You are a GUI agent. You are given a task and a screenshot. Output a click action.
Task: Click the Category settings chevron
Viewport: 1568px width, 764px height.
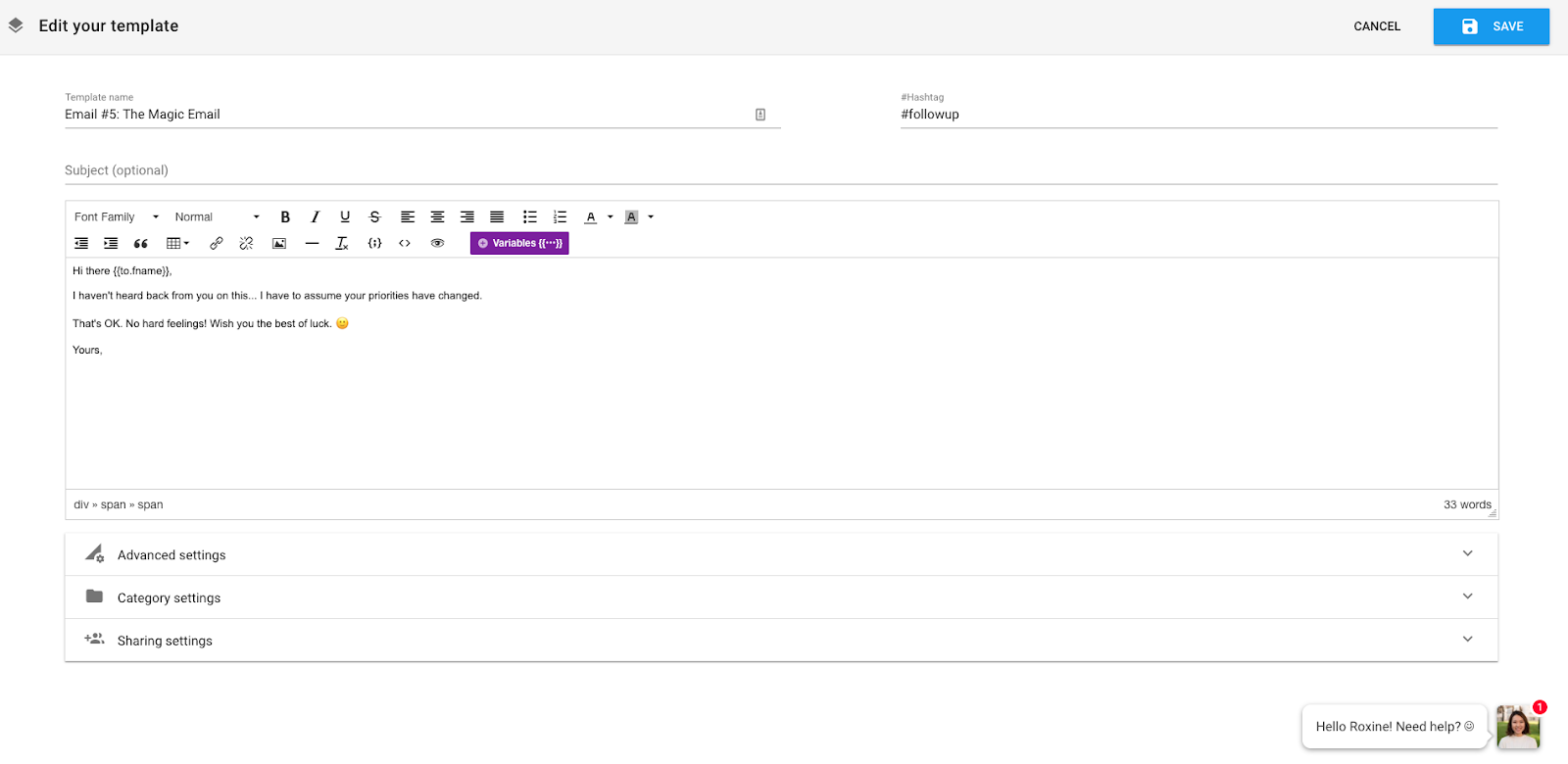pyautogui.click(x=1468, y=597)
